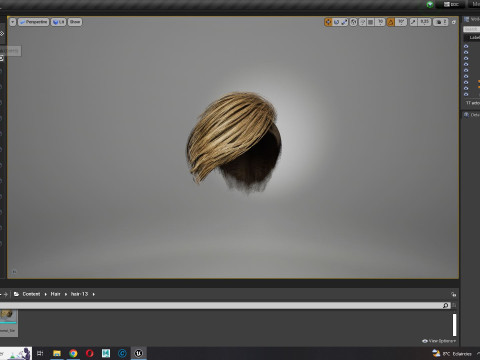
Task: Open the blue C app on taskbar
Action: (x=122, y=353)
